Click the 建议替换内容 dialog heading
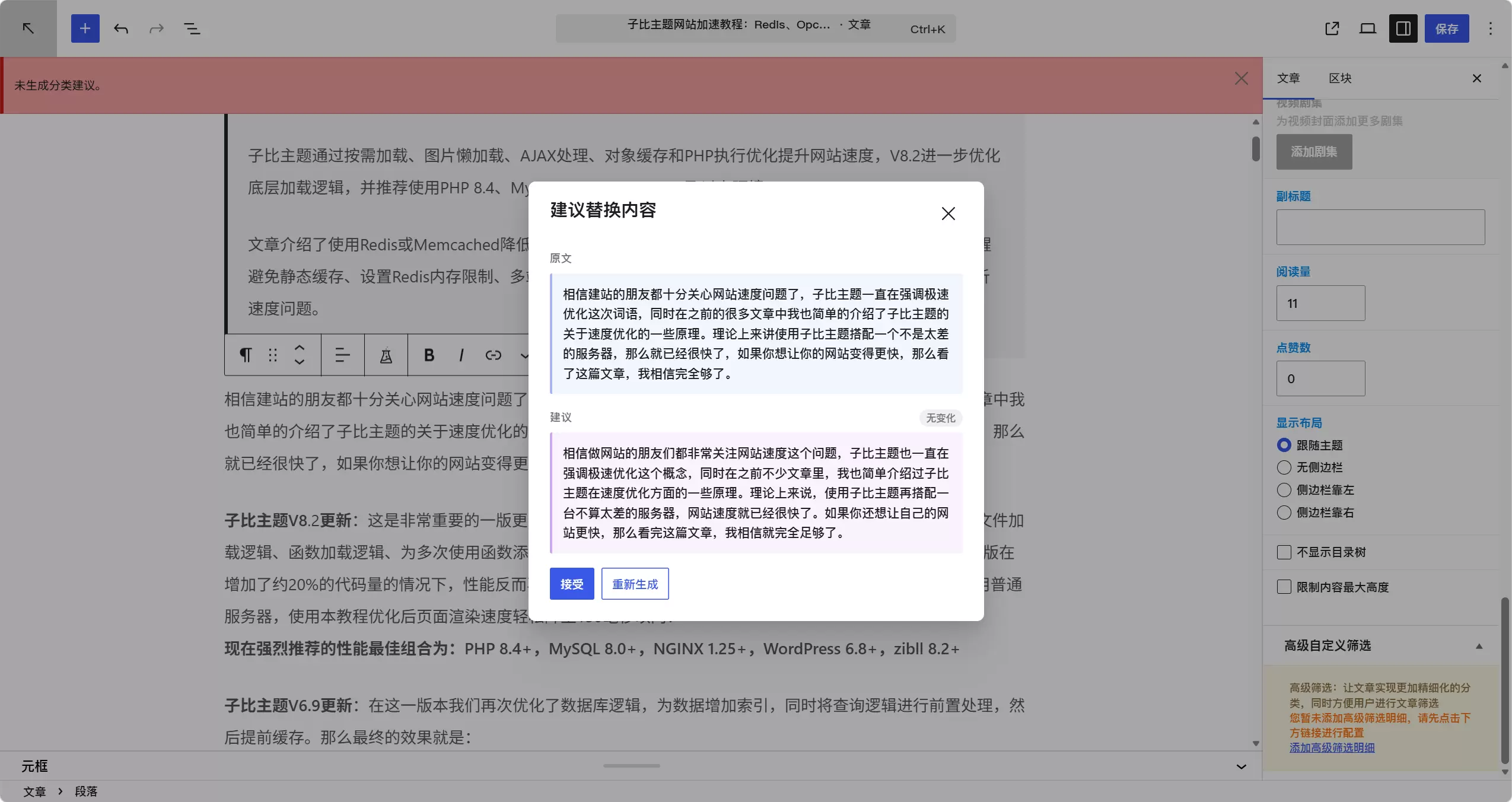1512x802 pixels. (603, 210)
